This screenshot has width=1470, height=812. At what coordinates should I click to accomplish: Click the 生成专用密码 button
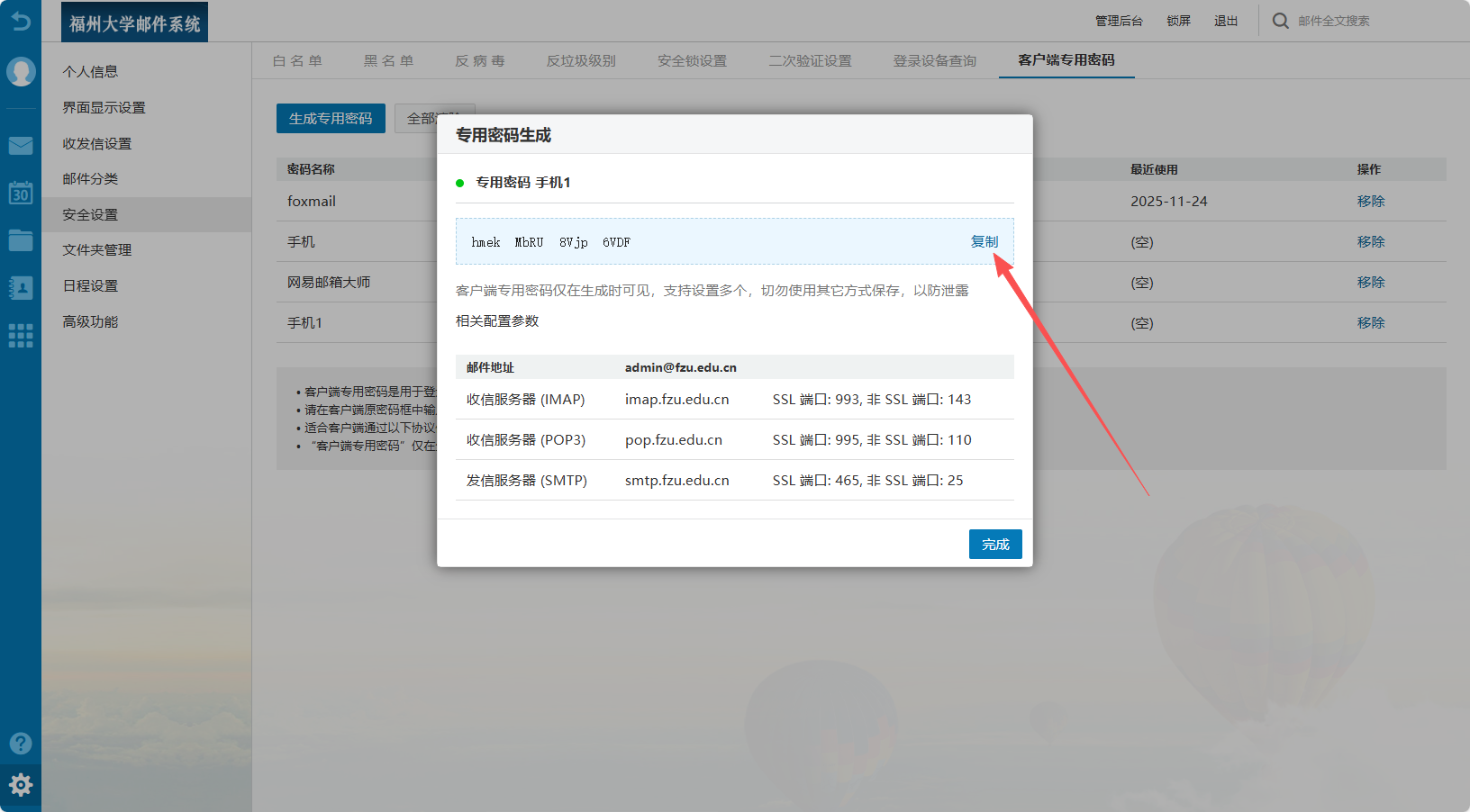(x=331, y=119)
